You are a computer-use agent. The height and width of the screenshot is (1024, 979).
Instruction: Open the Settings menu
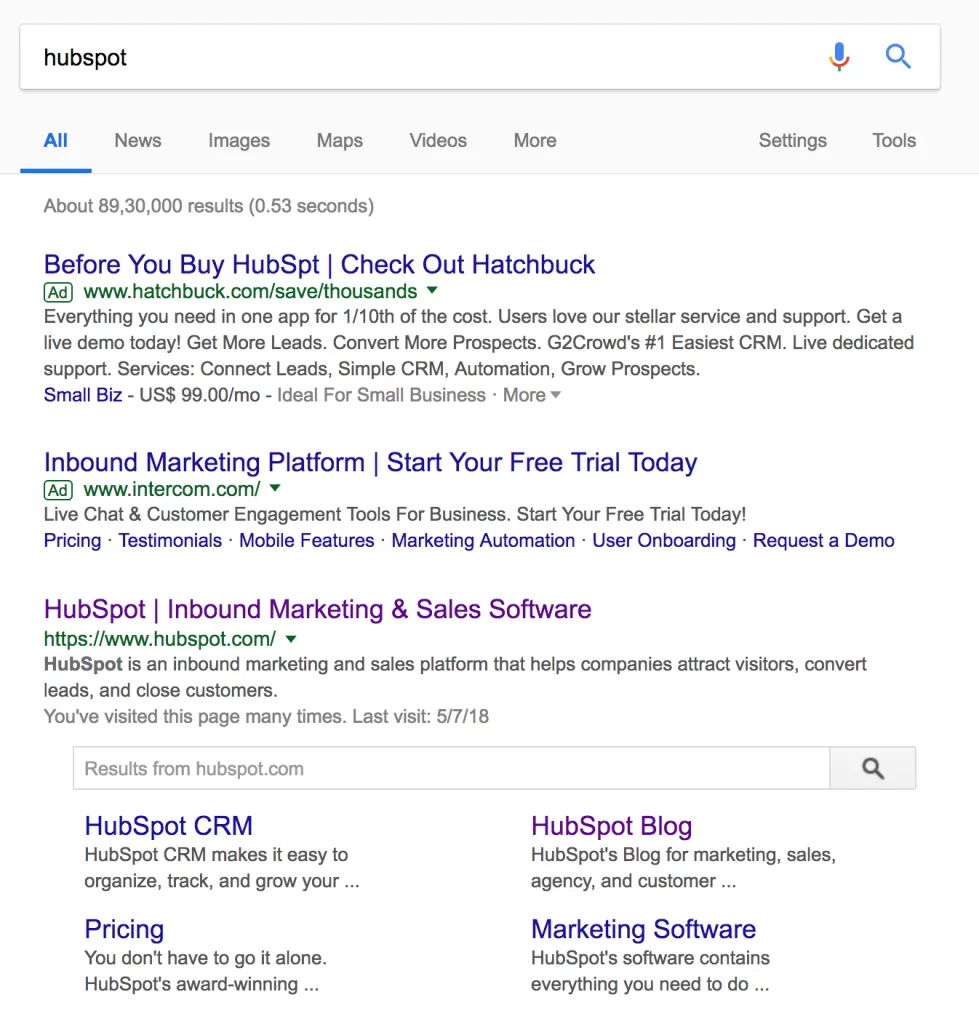tap(792, 141)
